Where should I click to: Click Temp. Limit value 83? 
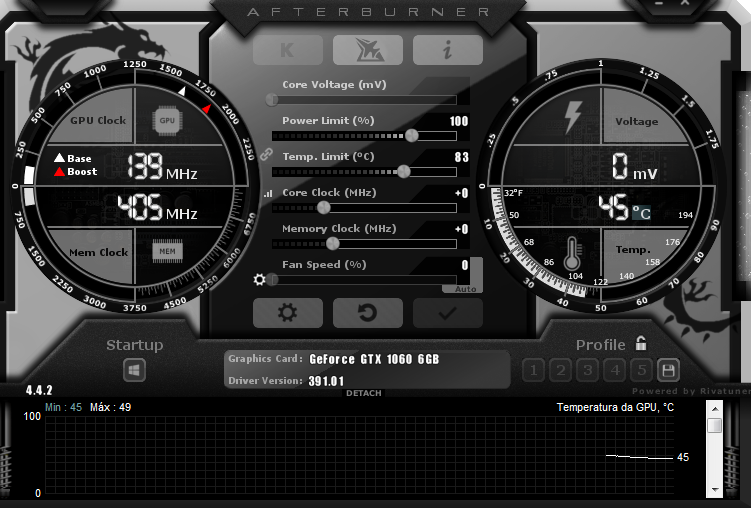point(462,157)
